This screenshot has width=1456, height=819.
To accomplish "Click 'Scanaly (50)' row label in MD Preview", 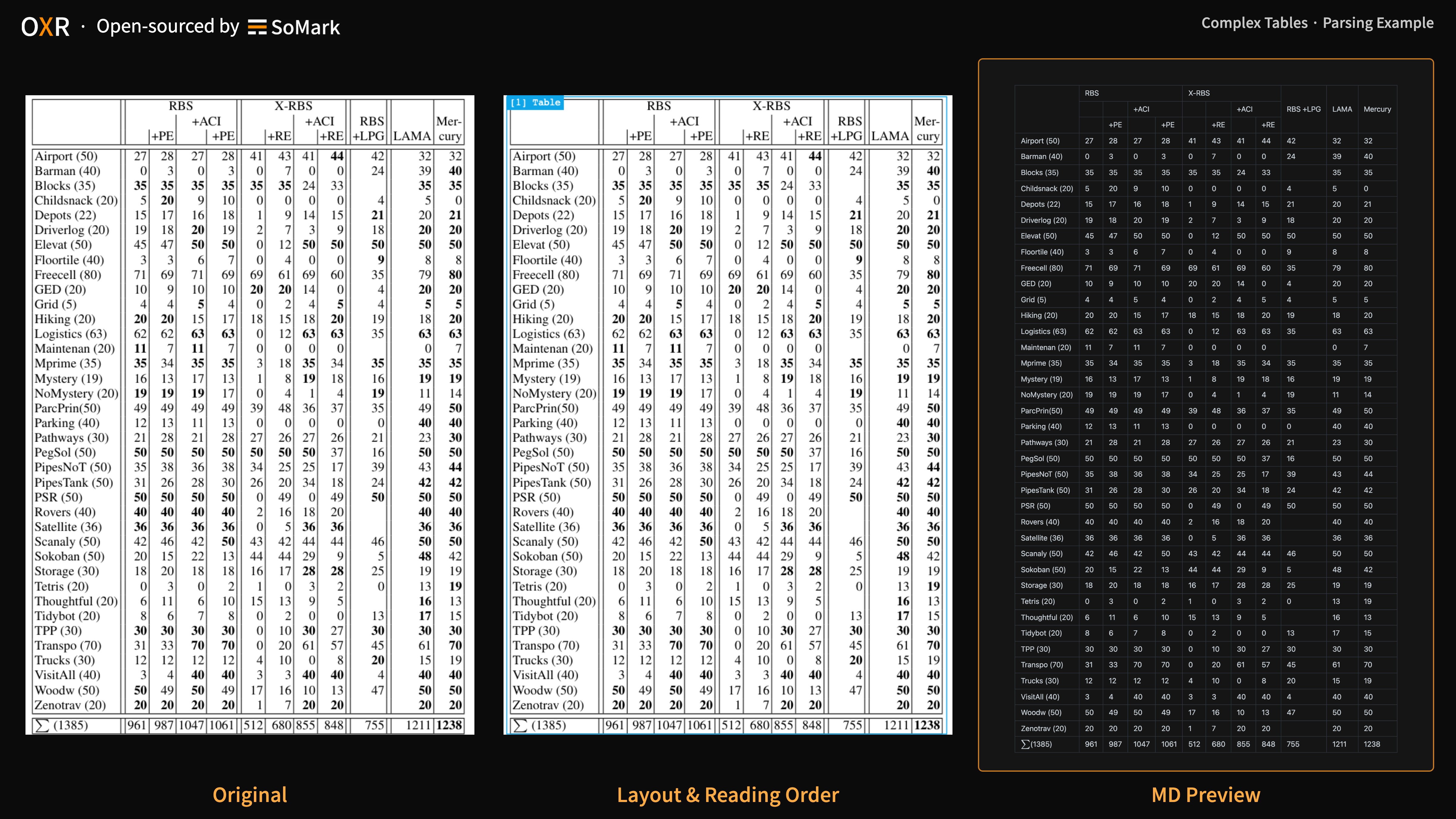I will (1042, 554).
